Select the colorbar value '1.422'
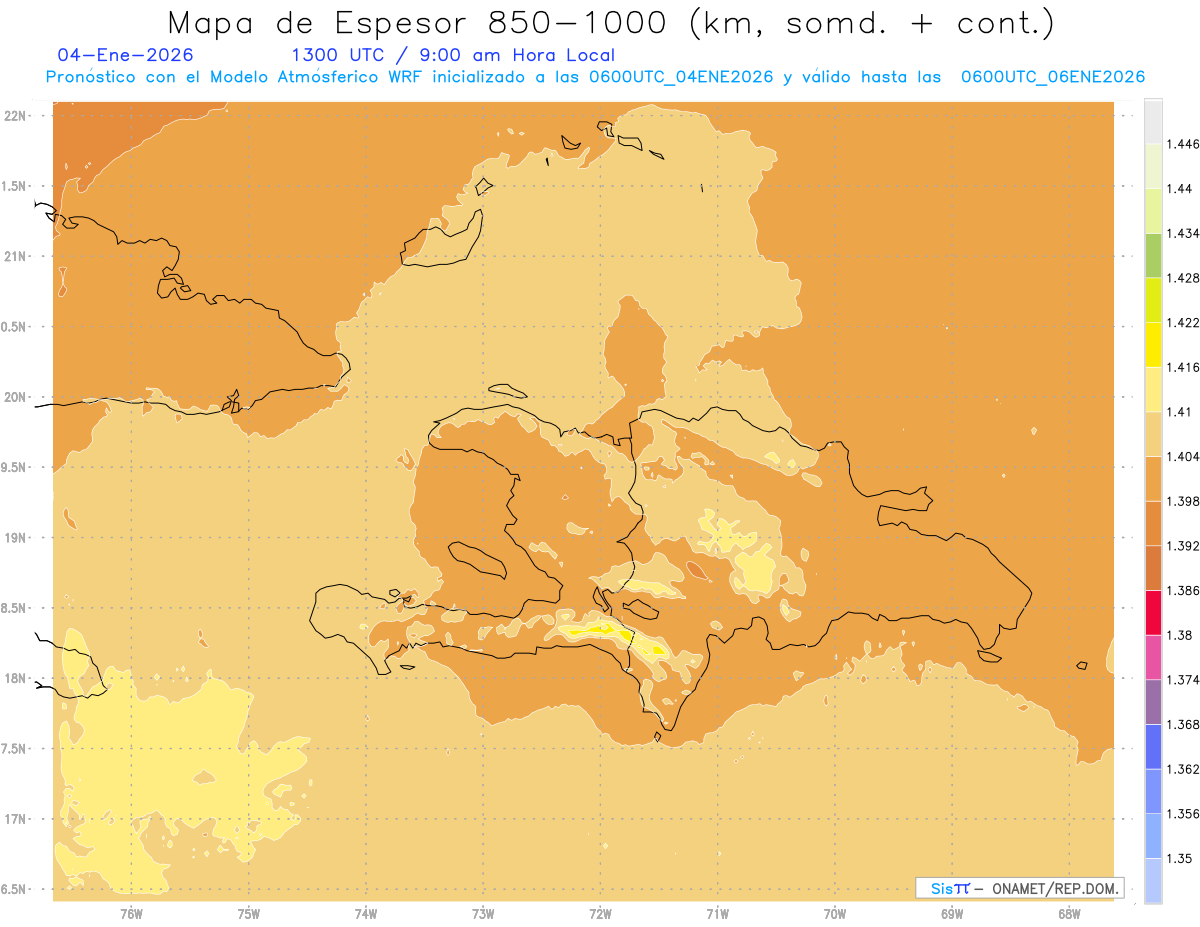Screen dimensions: 1200x927 [1183, 322]
